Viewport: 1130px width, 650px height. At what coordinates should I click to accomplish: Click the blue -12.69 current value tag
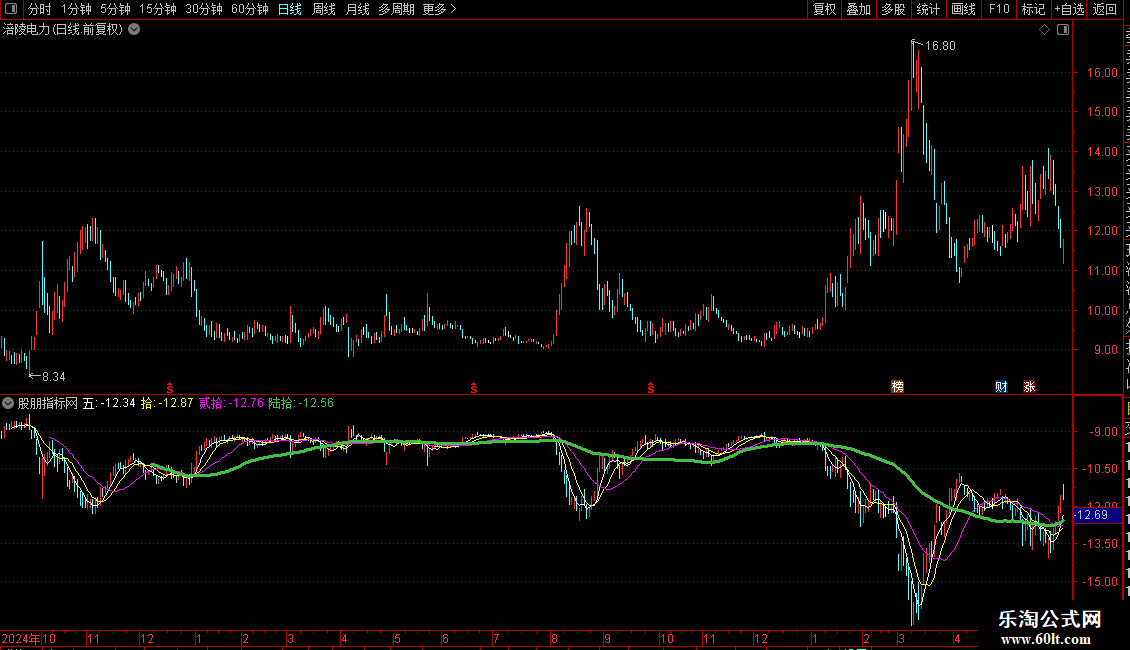(1098, 515)
